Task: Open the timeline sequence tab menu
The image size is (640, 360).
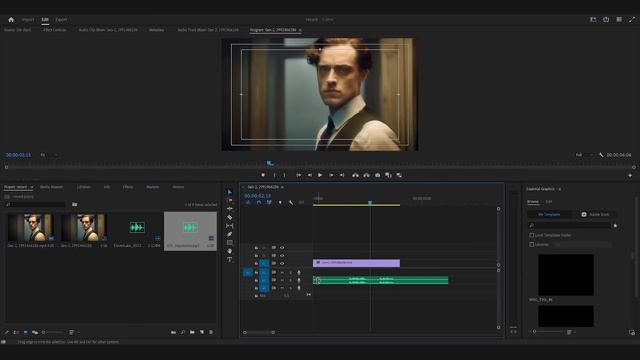Action: (282, 187)
